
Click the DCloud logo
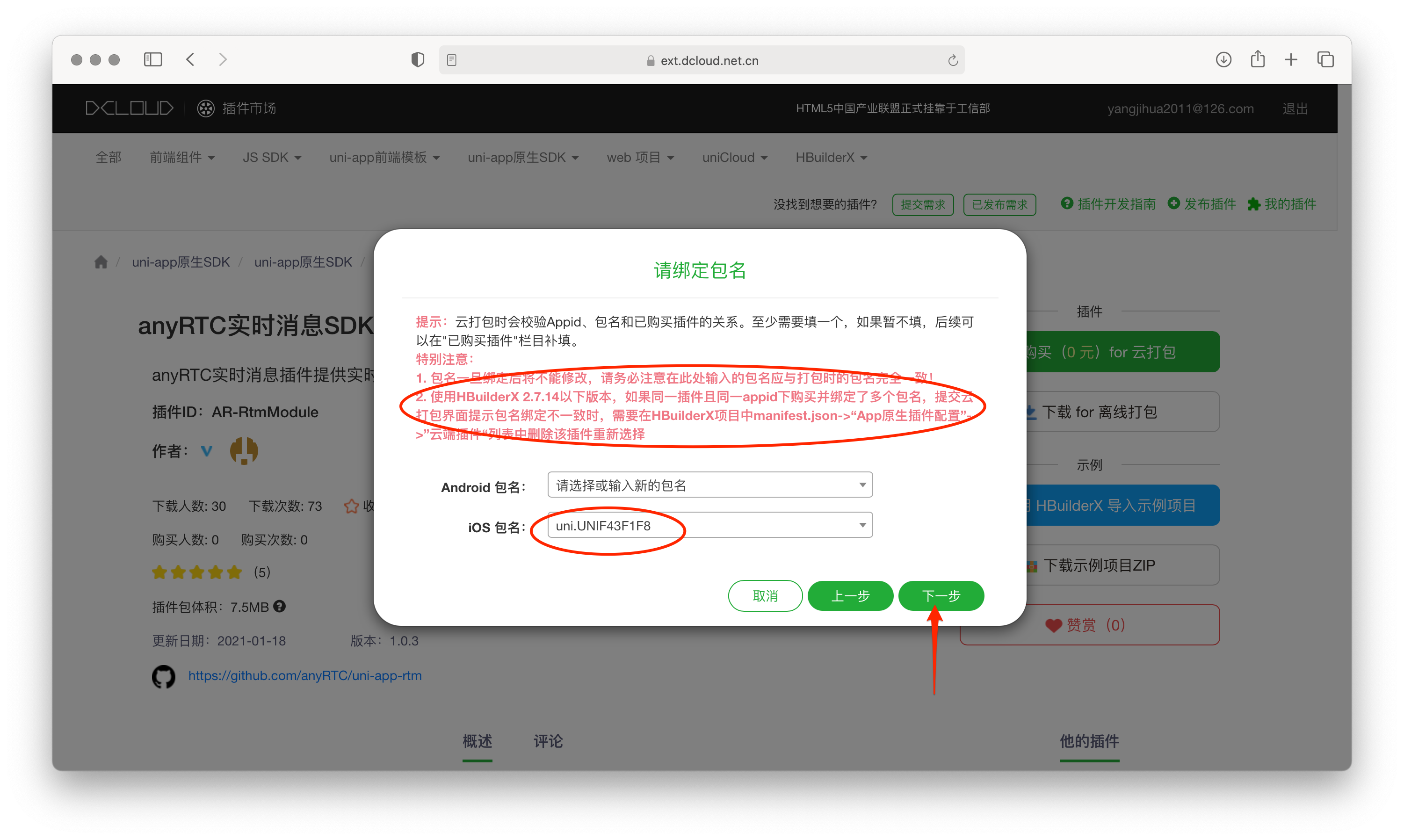pyautogui.click(x=129, y=108)
